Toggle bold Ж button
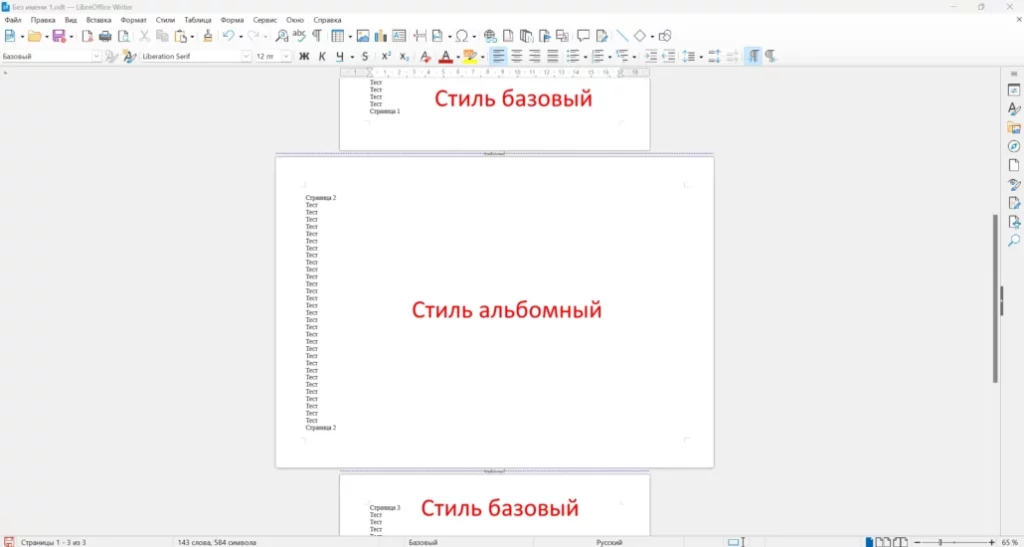 tap(304, 57)
